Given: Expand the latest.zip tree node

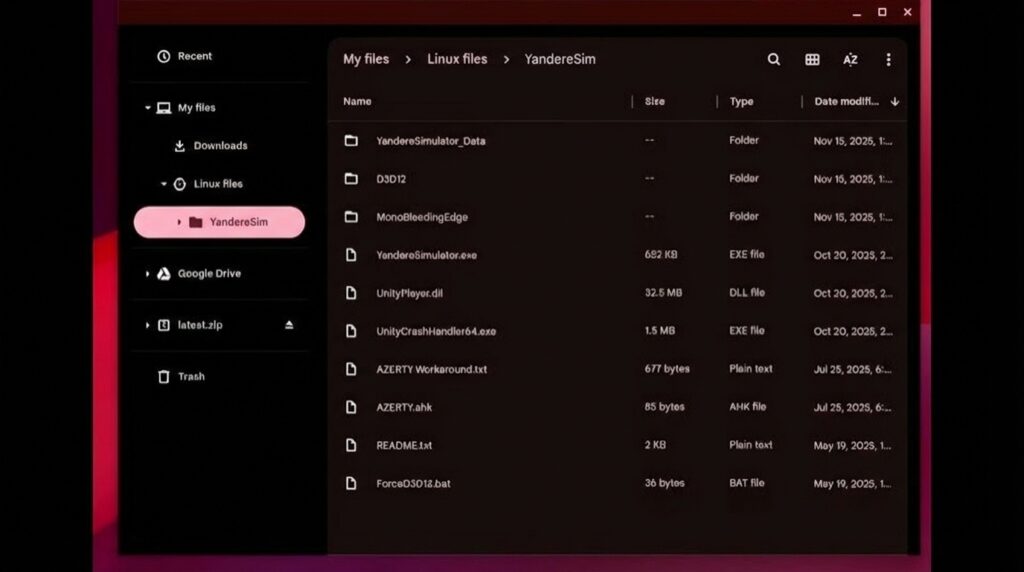Looking at the screenshot, I should click(x=148, y=326).
